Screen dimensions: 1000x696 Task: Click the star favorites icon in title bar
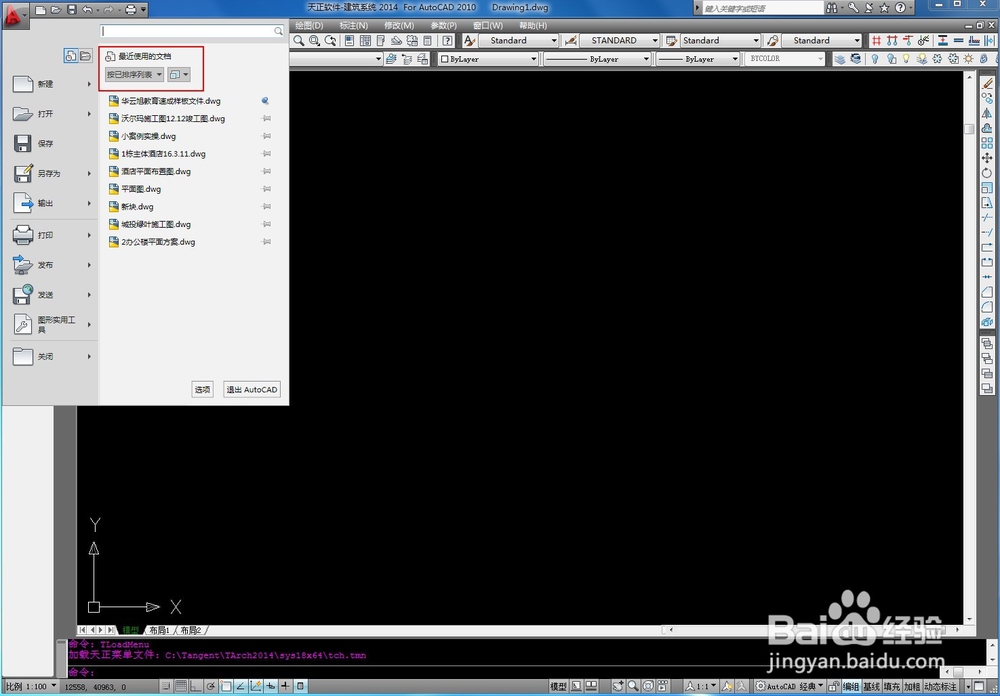(x=884, y=8)
